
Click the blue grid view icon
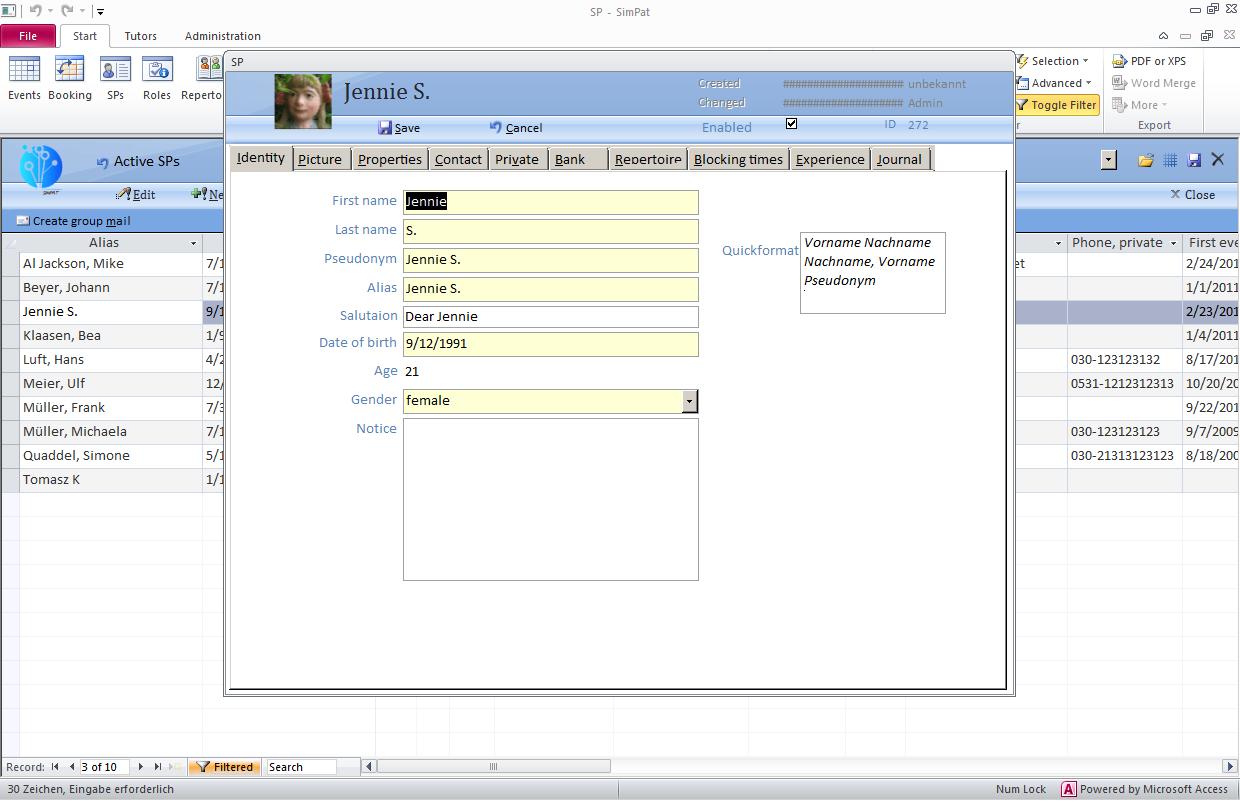coord(1170,160)
